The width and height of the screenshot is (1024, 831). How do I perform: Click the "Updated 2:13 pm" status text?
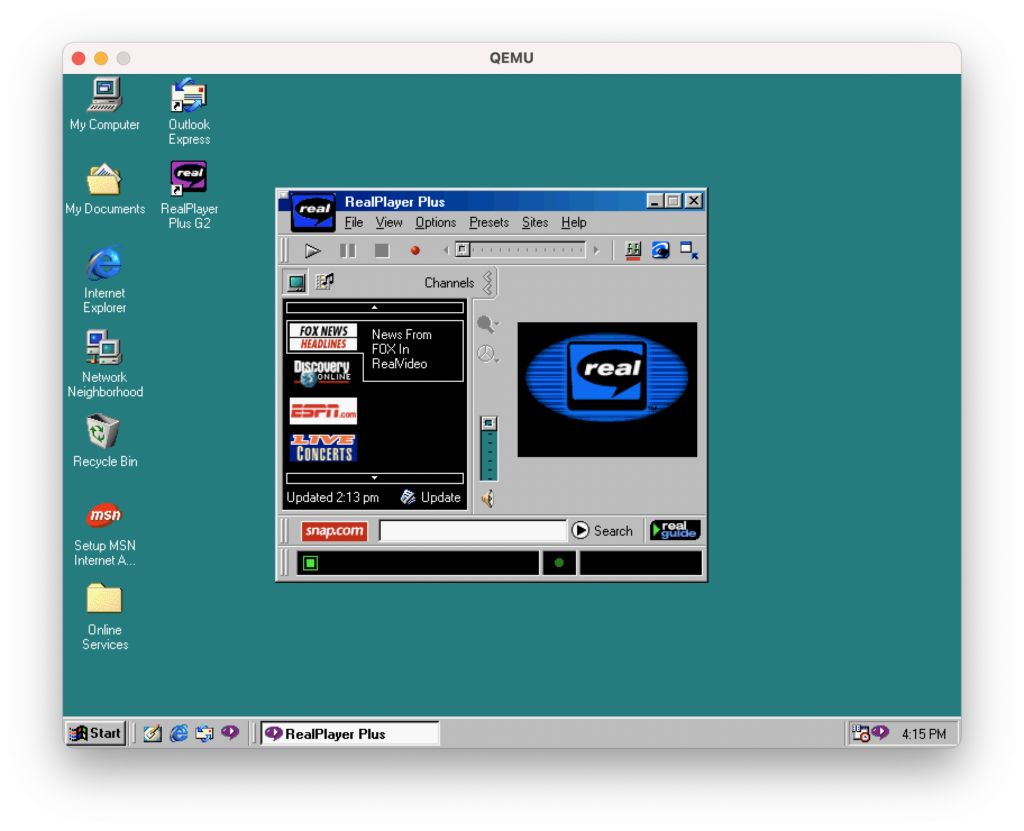click(332, 498)
